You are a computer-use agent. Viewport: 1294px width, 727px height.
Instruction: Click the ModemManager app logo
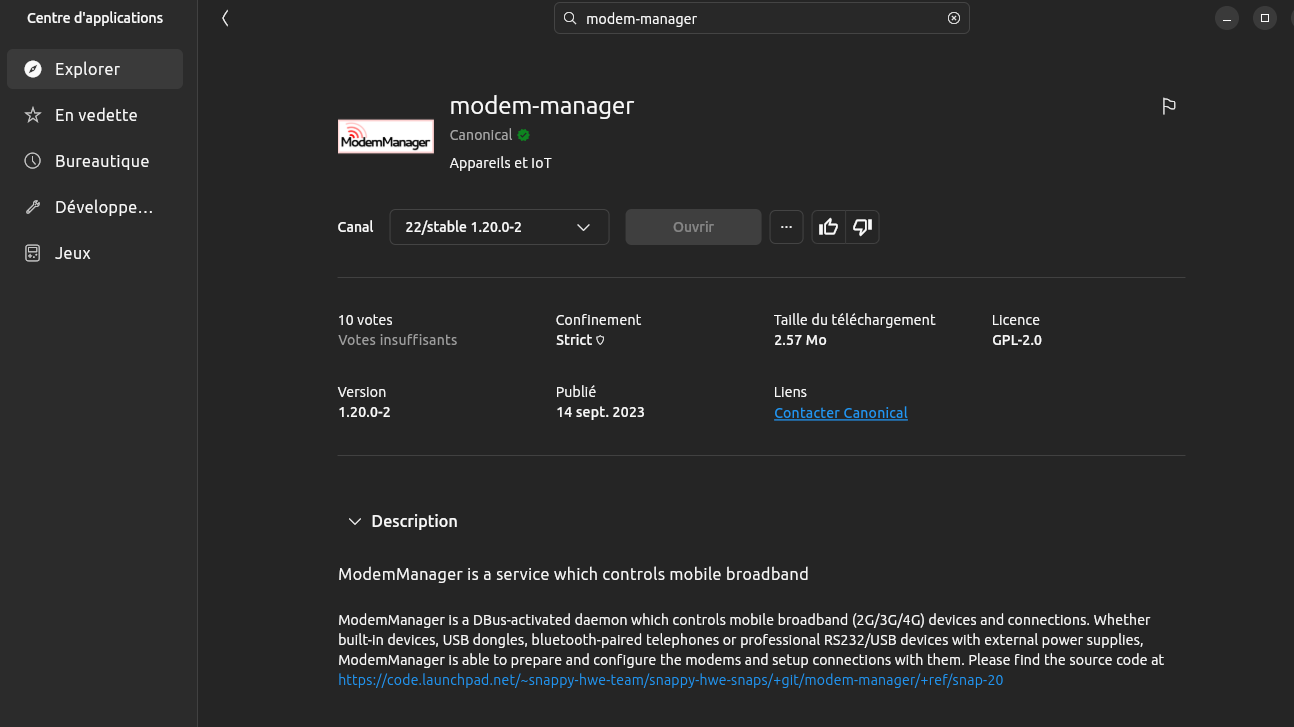[386, 136]
